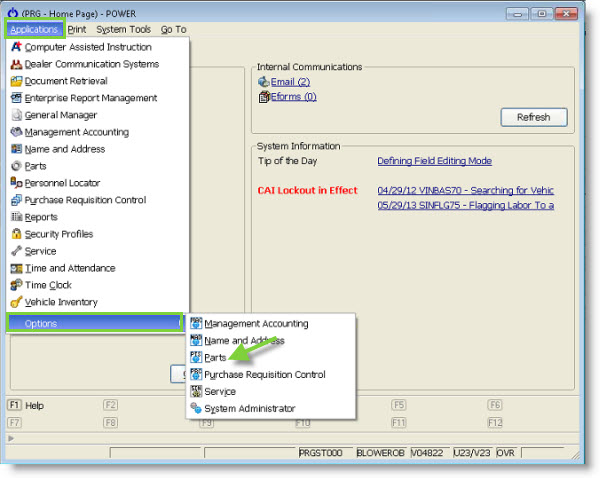This screenshot has width=600, height=478.
Task: Click the Service icon in Options submenu
Action: (196, 392)
